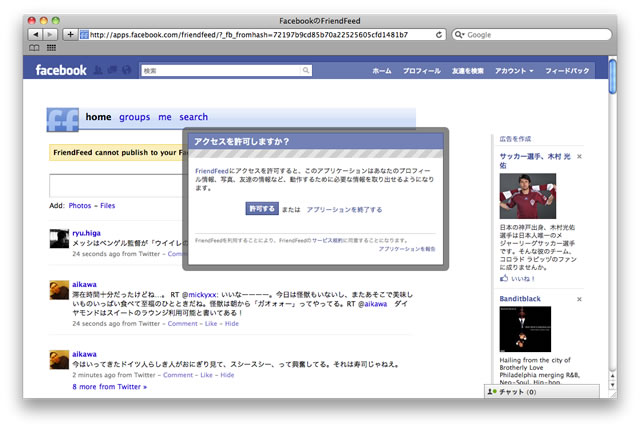Screen dimensions: 640x430
Task: Click the vertical scrollbar thumb
Action: (x=612, y=77)
